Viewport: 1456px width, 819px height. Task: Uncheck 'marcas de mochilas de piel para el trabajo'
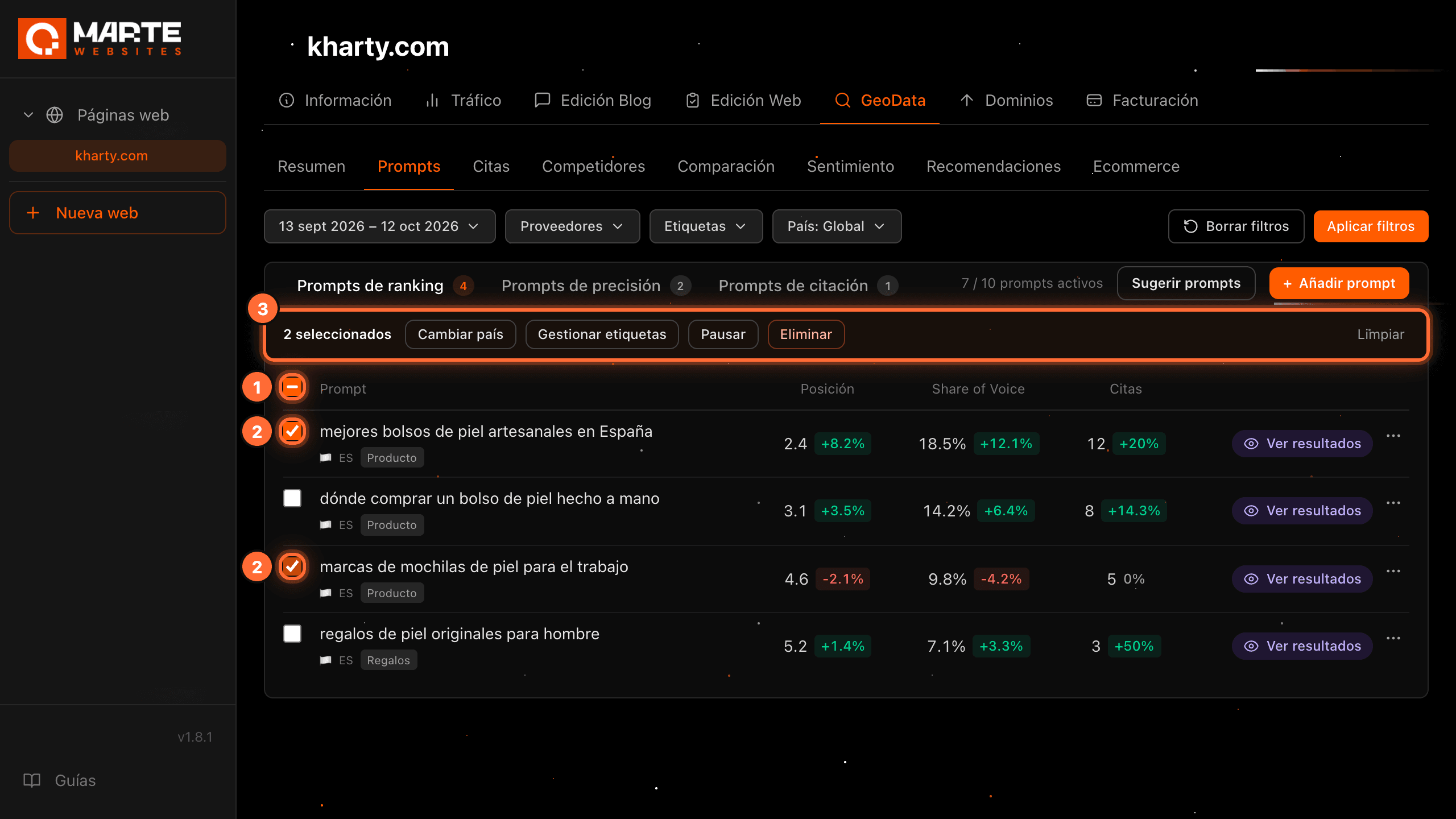pos(292,566)
